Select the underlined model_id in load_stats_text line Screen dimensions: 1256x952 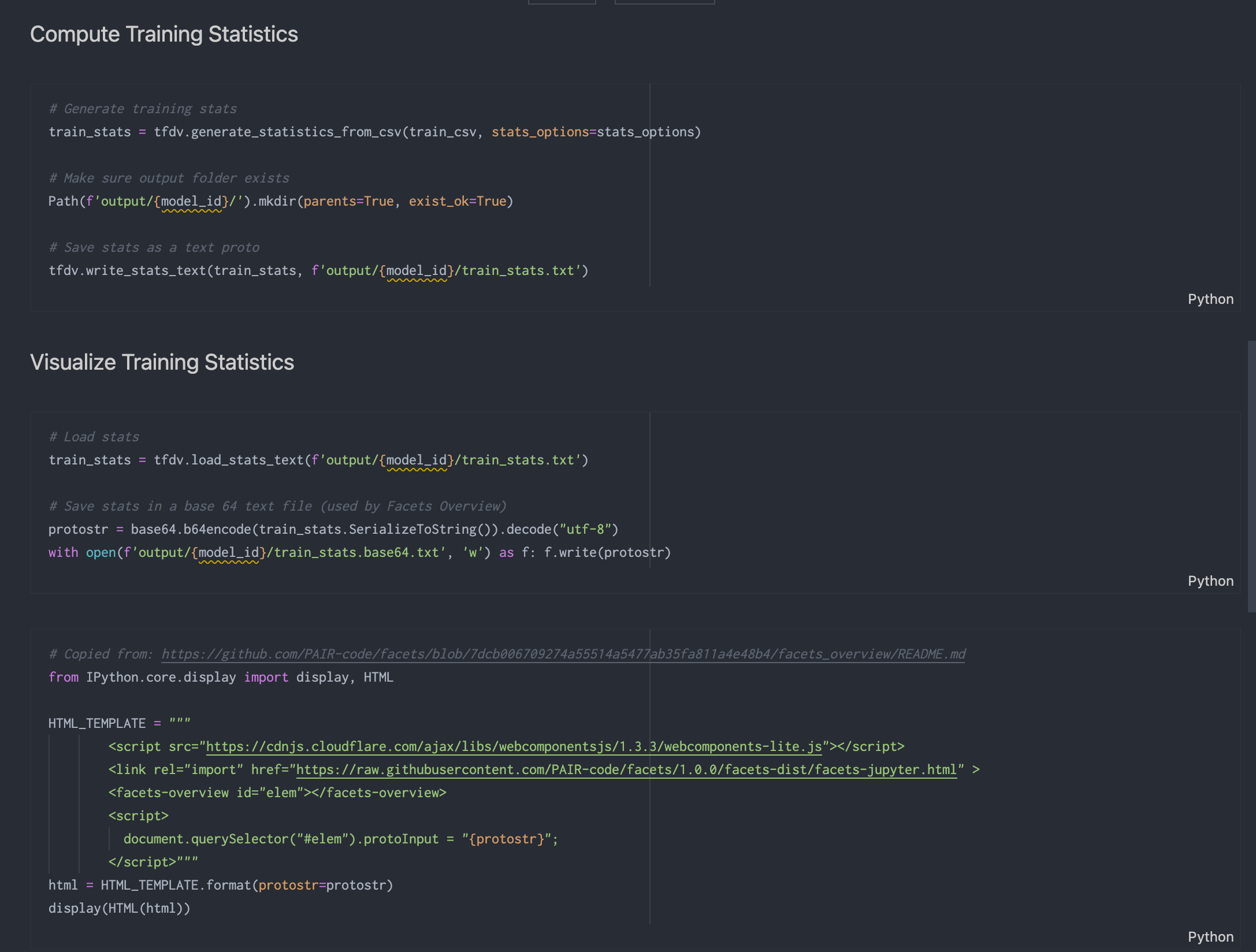pos(418,460)
